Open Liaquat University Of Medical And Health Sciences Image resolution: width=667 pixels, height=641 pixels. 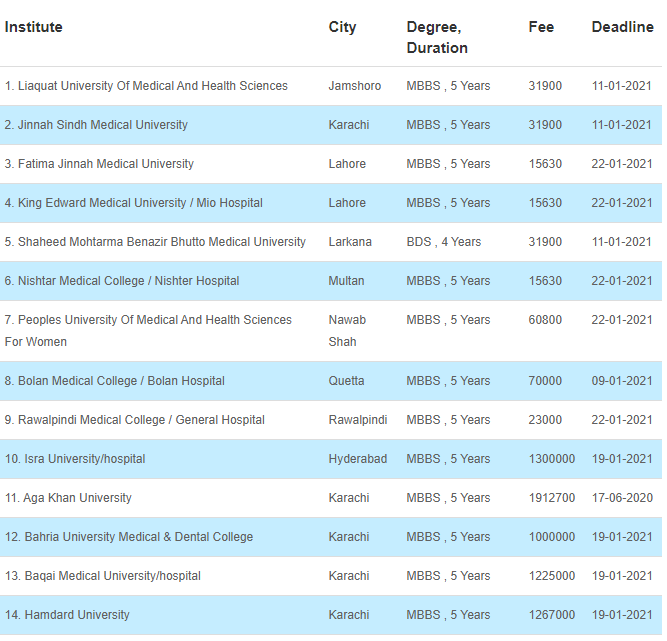(146, 86)
